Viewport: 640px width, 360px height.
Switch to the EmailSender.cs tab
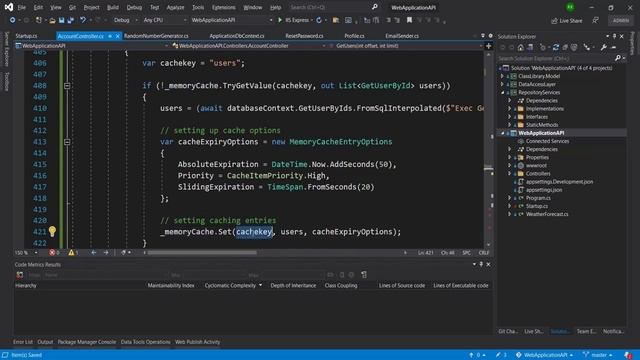[402, 36]
